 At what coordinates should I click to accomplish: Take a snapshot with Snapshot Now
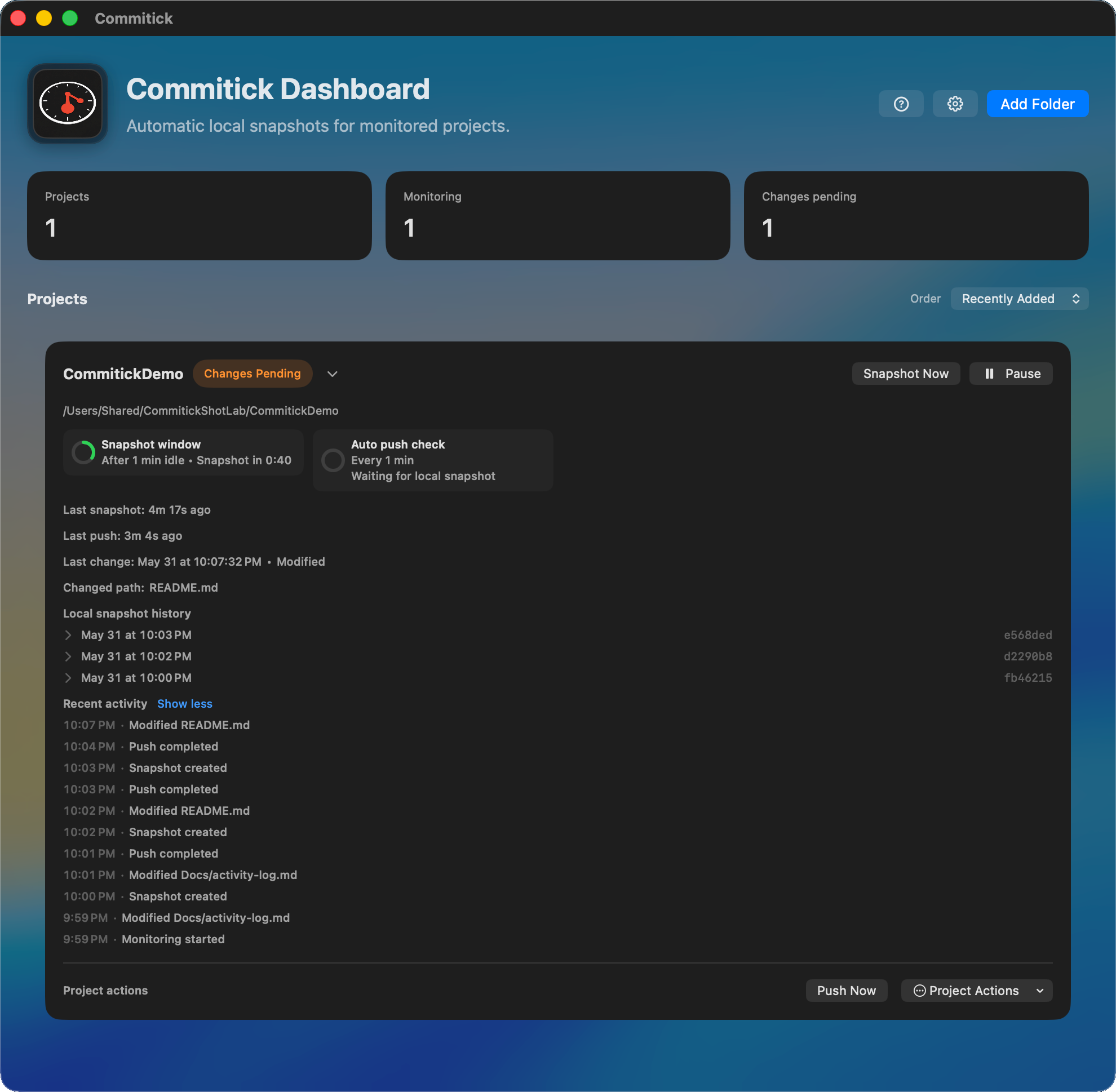coord(905,374)
